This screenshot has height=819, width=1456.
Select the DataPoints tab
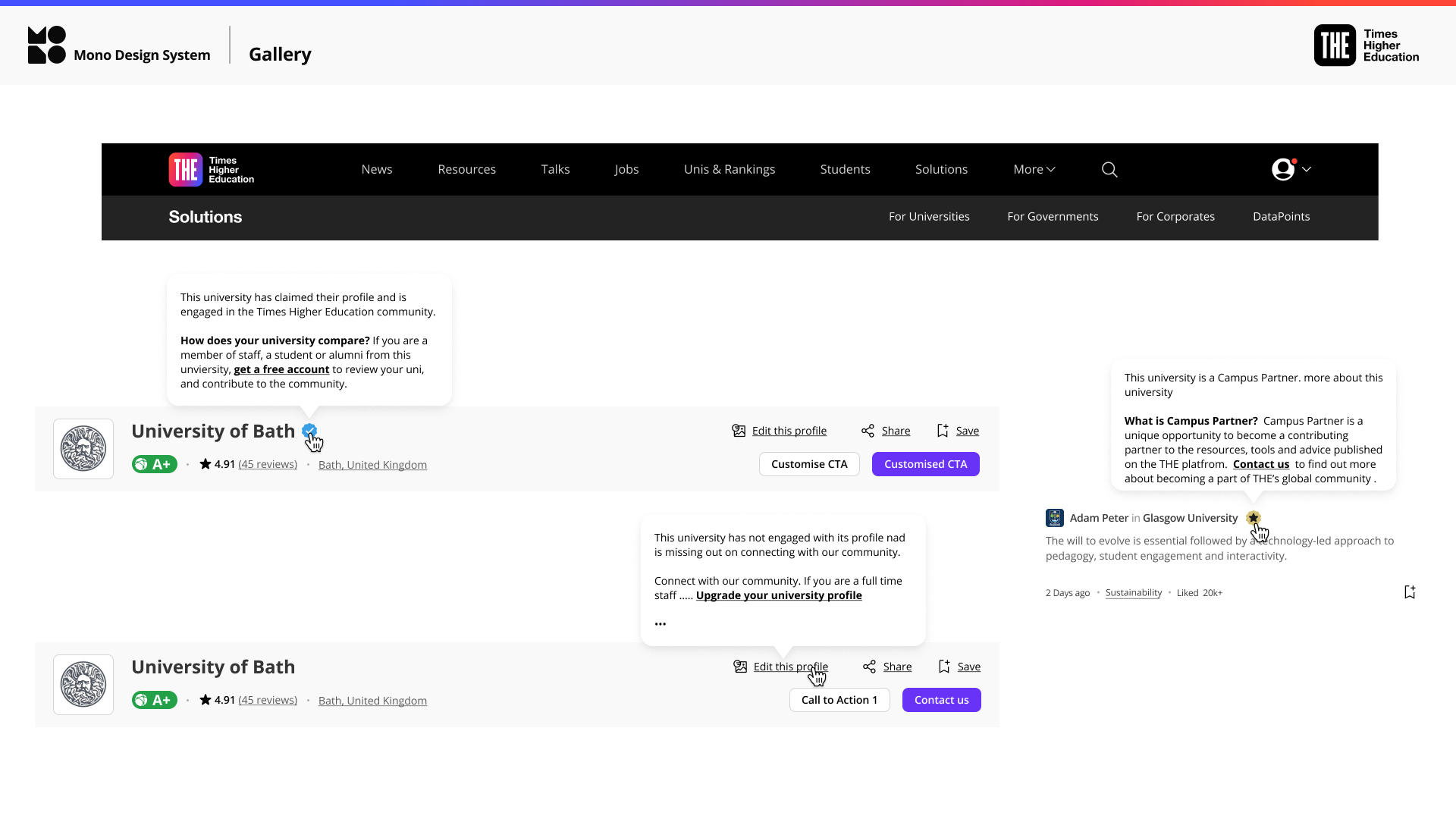point(1282,217)
